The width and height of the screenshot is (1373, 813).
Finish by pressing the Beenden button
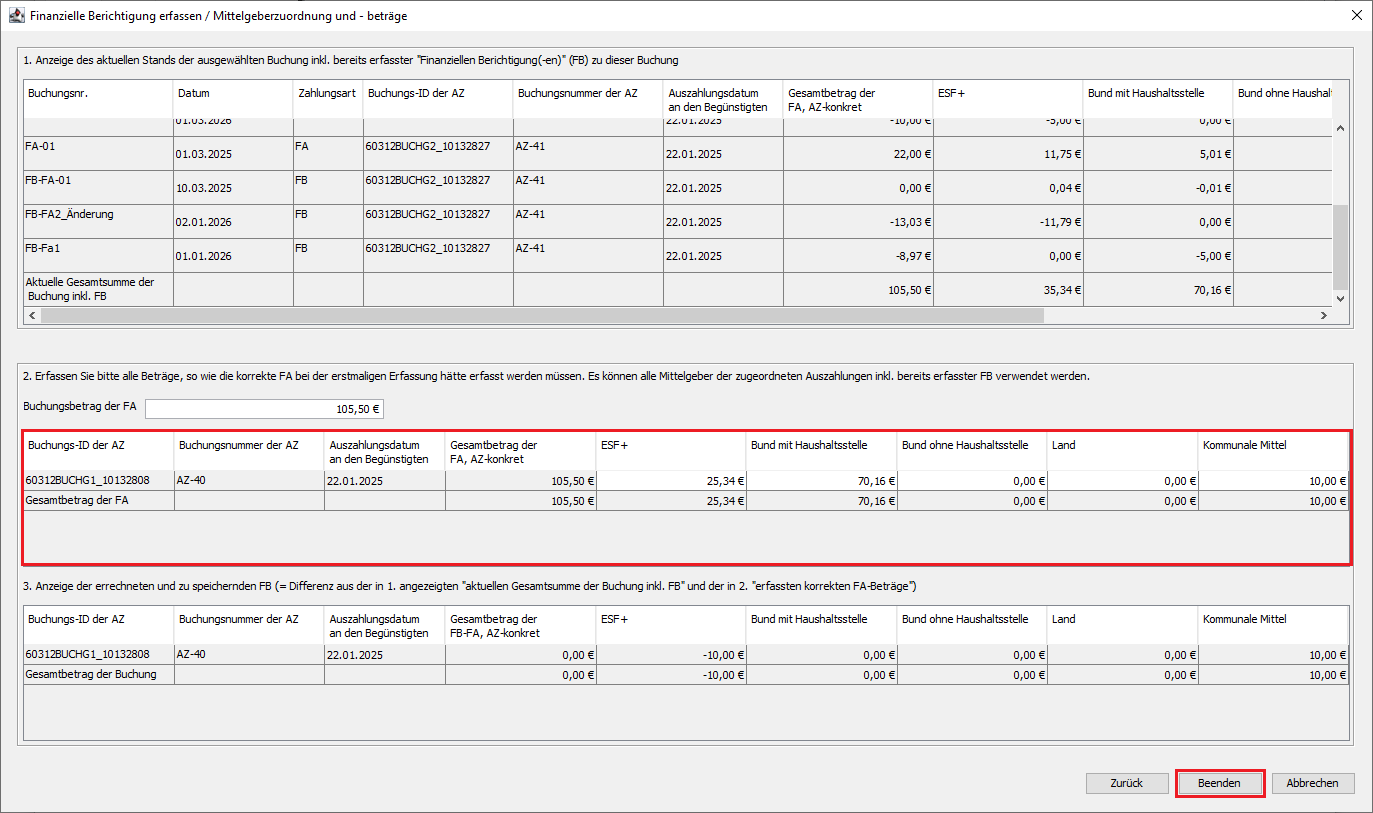click(x=1219, y=783)
